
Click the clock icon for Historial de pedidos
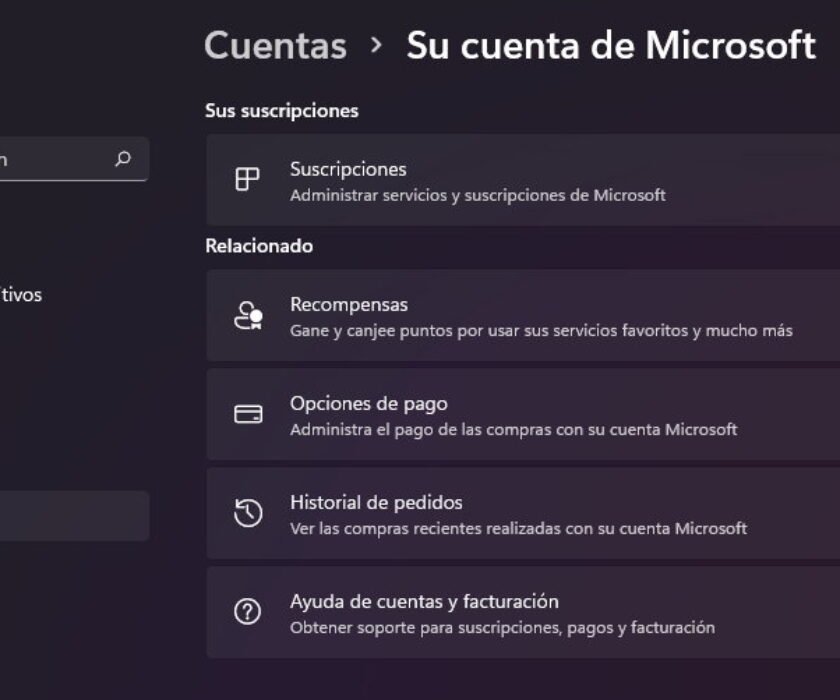[x=247, y=513]
